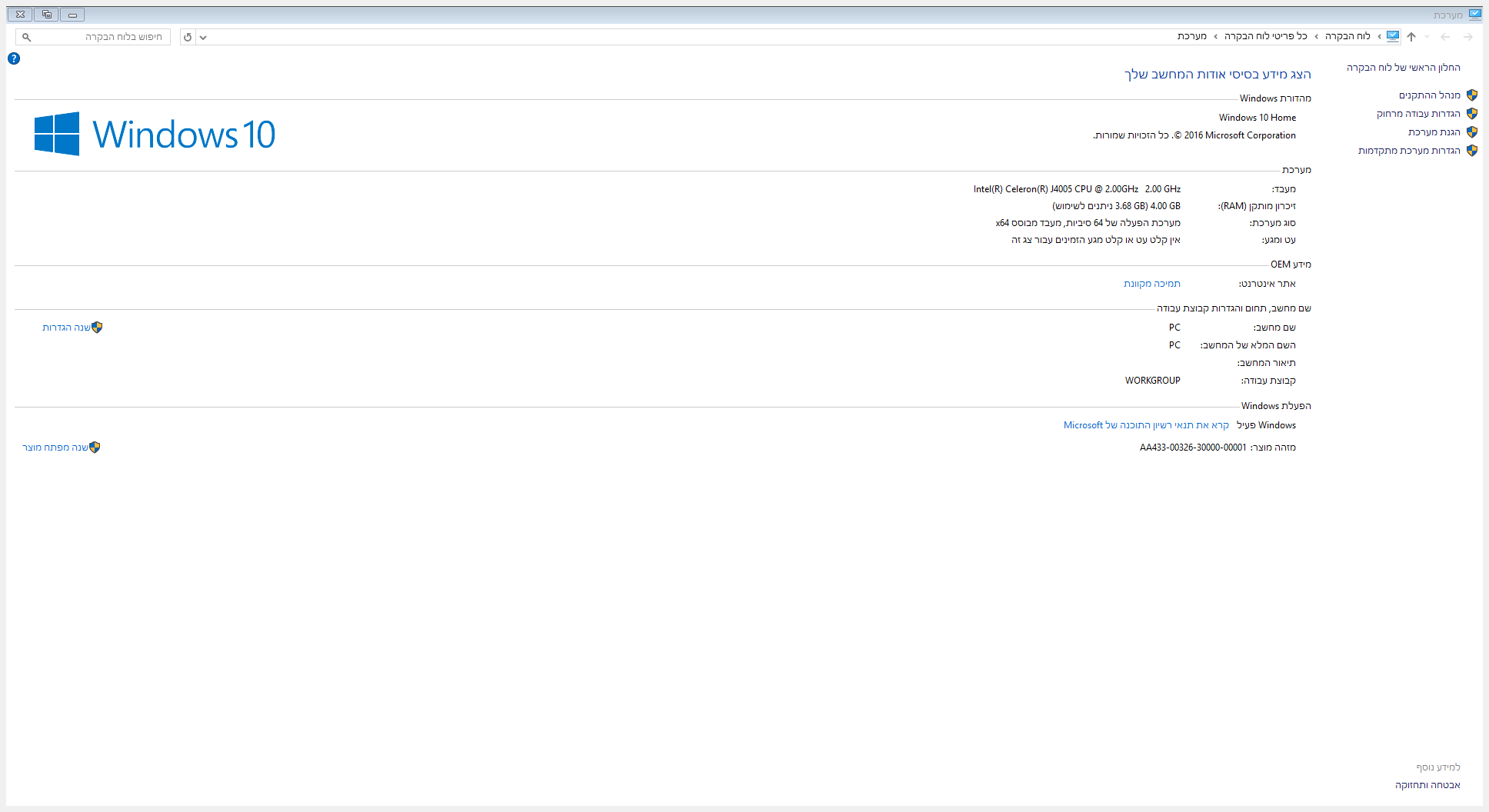Click 'שנה הגדרות' to change computer name settings
This screenshot has width=1489, height=812.
tap(66, 328)
